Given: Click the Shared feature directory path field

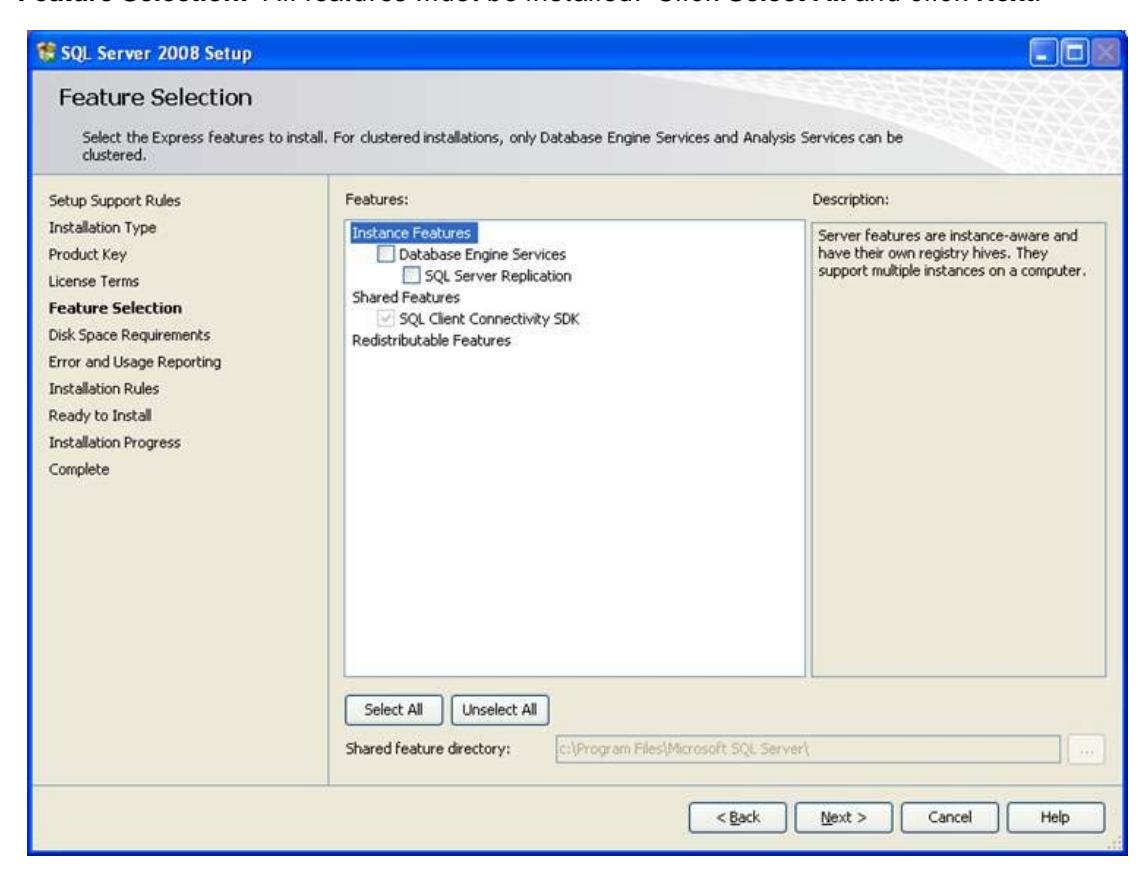Looking at the screenshot, I should click(808, 749).
